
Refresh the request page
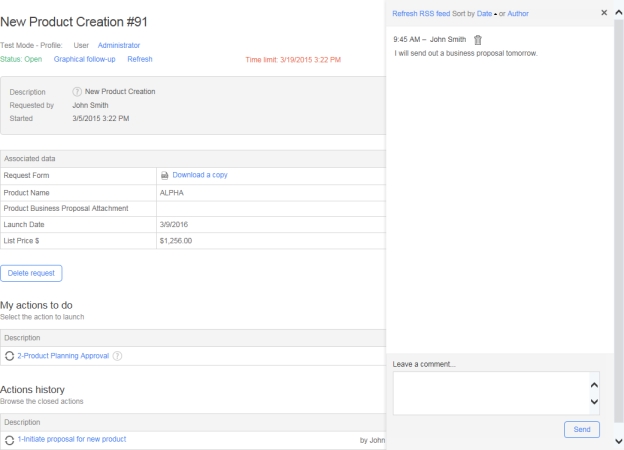(x=140, y=59)
